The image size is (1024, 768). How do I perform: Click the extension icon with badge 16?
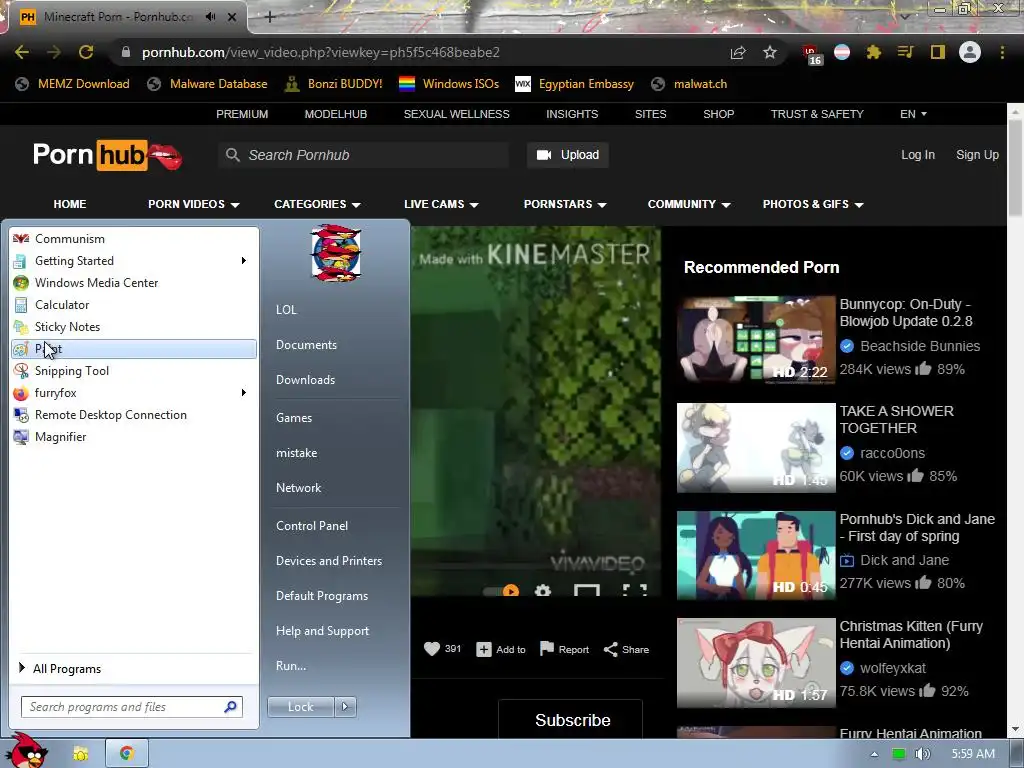[811, 54]
